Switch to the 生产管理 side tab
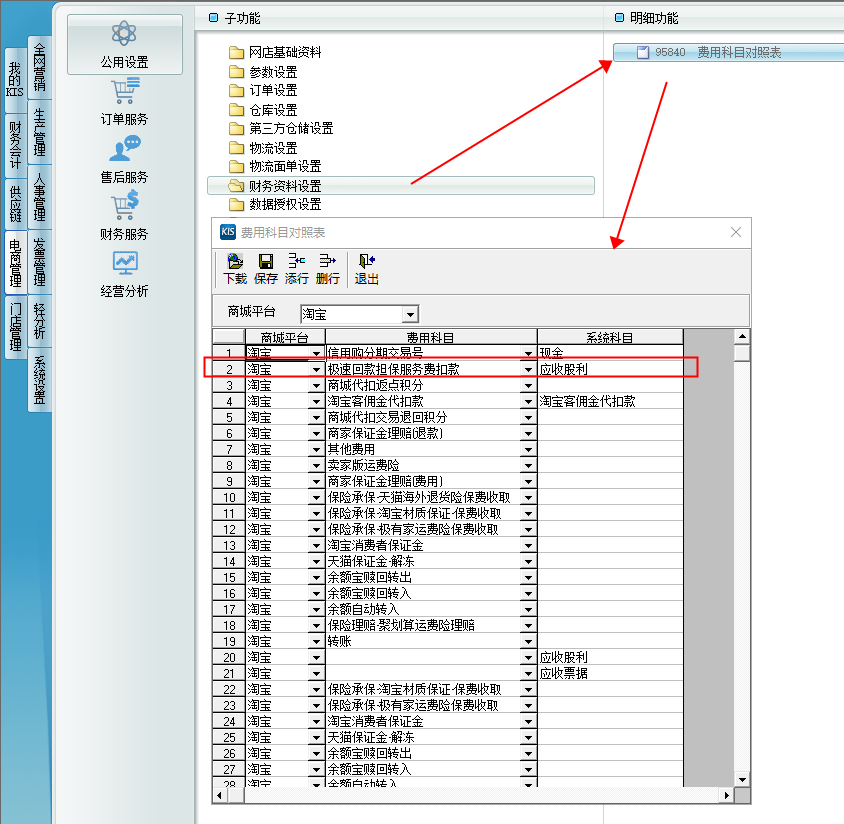844x824 pixels. pyautogui.click(x=39, y=132)
